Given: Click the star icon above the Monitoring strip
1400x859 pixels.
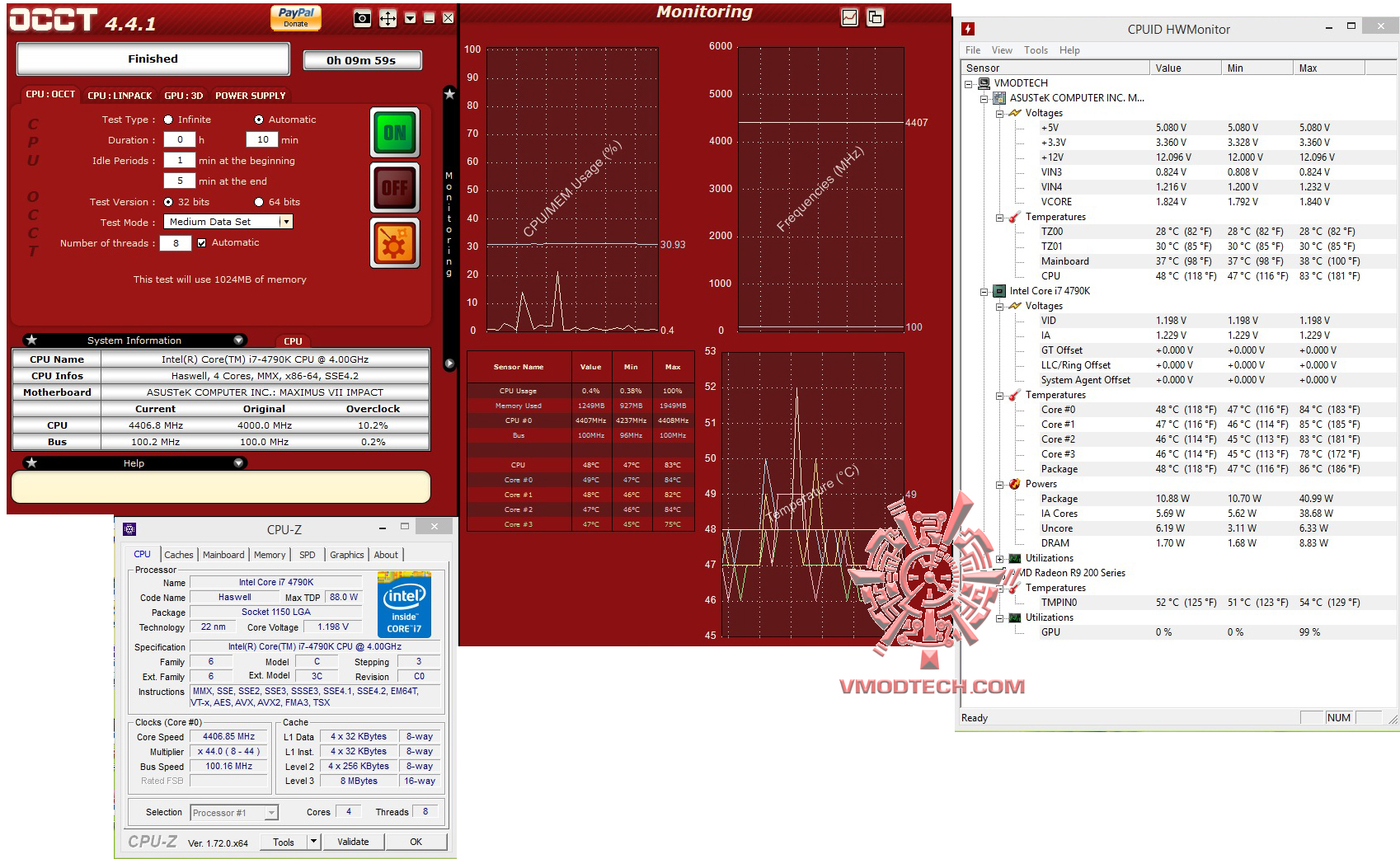Looking at the screenshot, I should pyautogui.click(x=449, y=94).
